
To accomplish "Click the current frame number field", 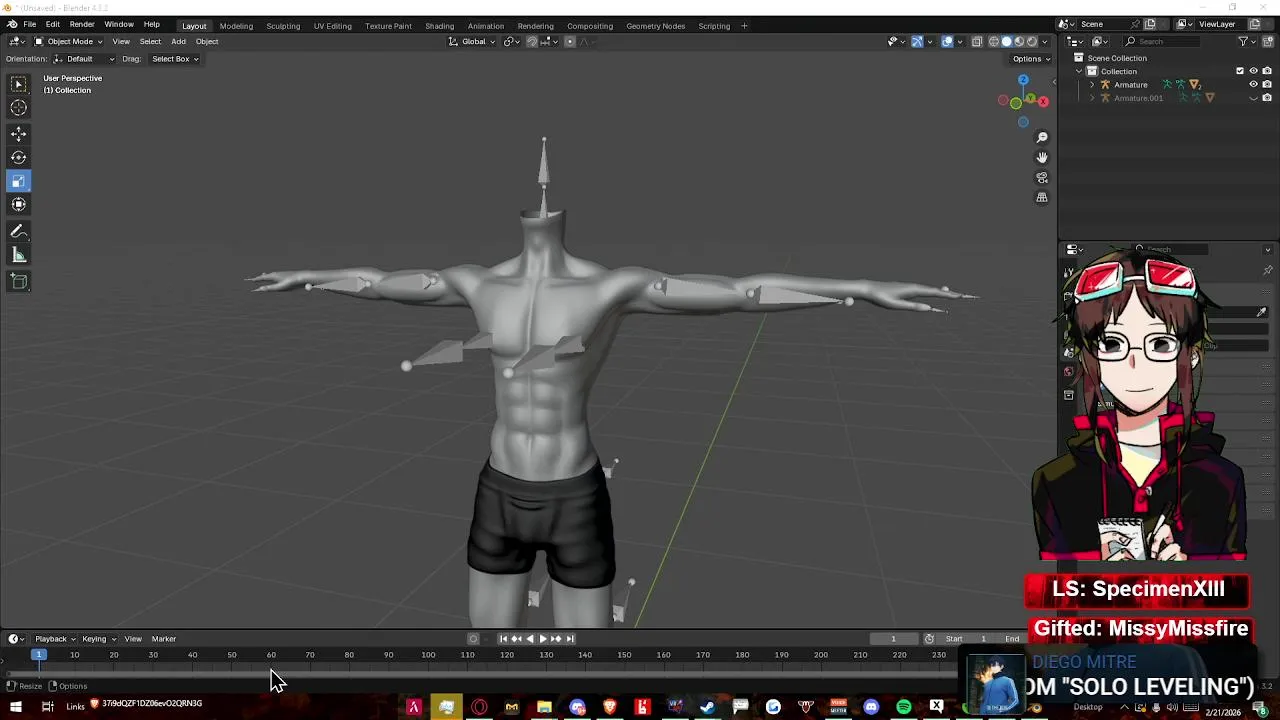I will [x=893, y=639].
